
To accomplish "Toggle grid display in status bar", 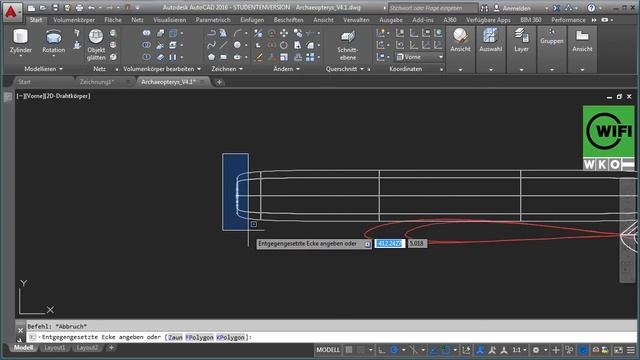I will click(349, 350).
